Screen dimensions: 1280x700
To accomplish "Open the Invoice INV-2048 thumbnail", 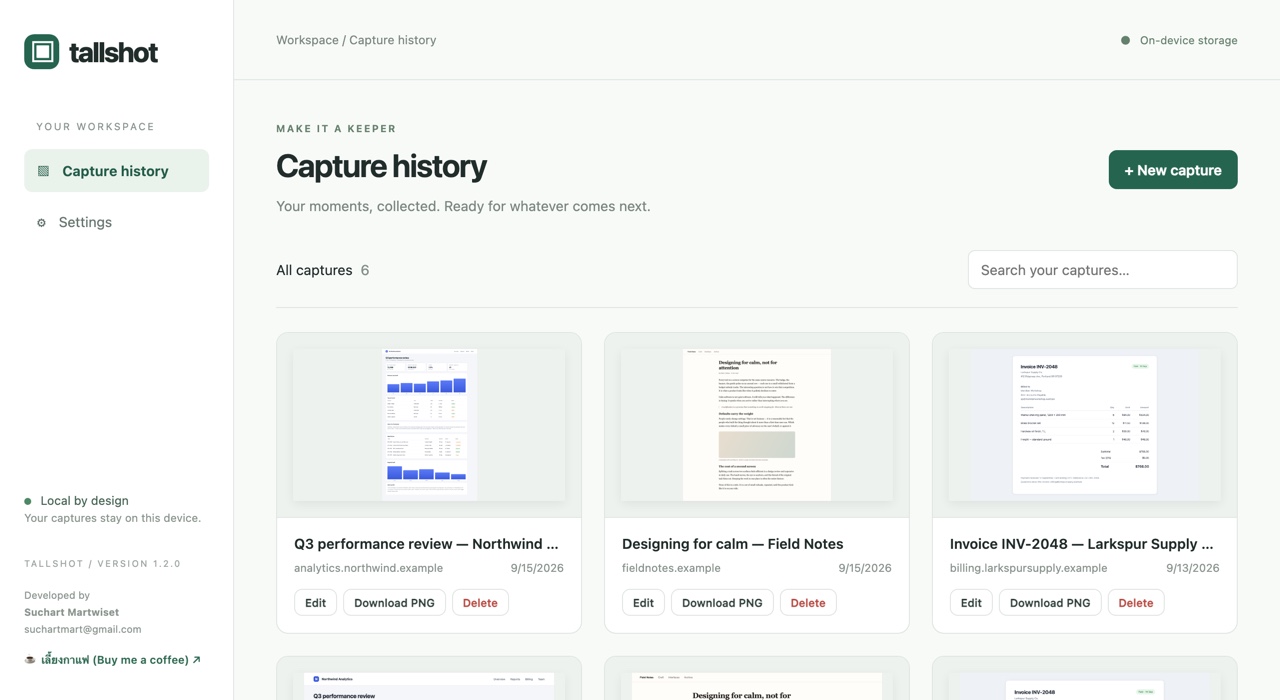I will [x=1085, y=425].
